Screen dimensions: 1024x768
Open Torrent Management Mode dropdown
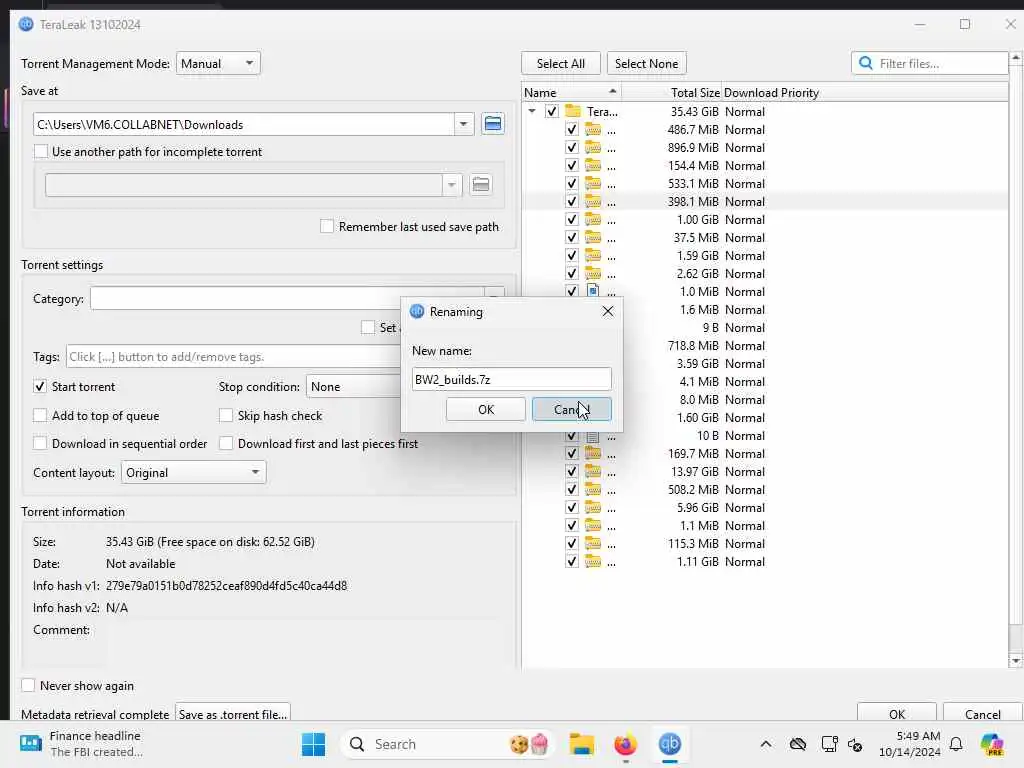[x=218, y=63]
